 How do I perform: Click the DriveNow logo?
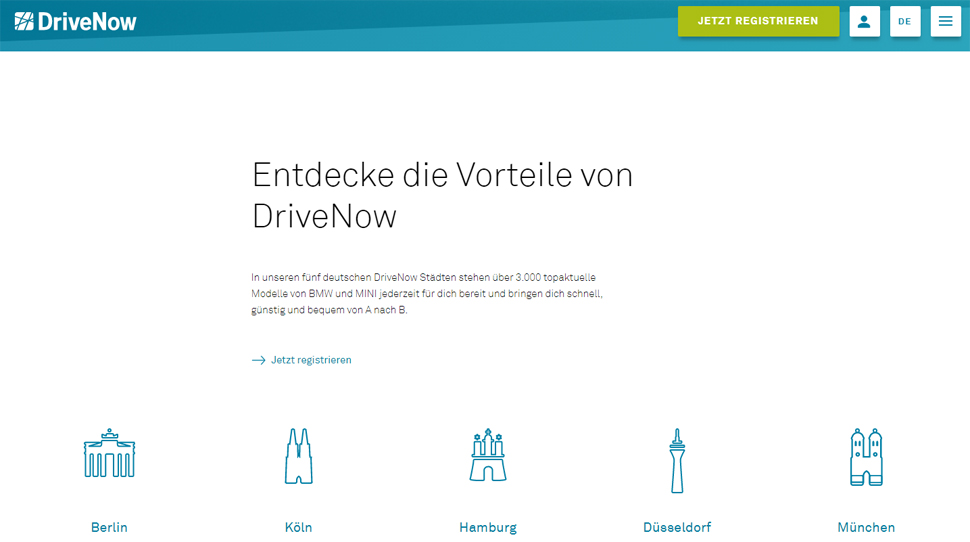tap(75, 22)
